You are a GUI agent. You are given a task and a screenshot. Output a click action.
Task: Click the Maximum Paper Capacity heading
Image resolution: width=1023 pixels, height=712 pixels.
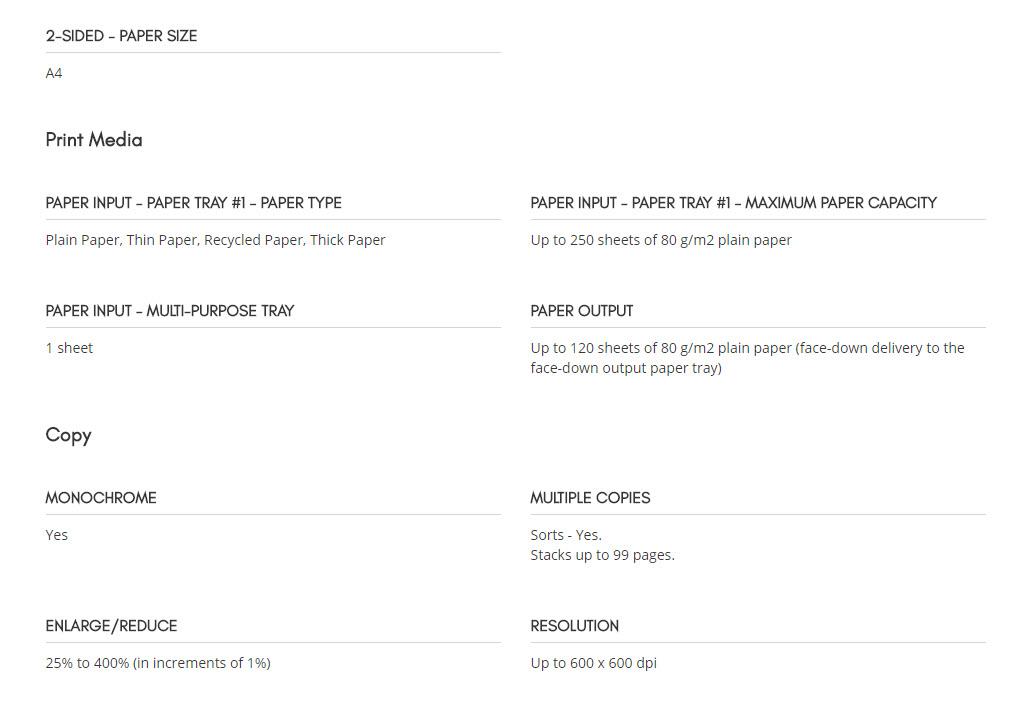pyautogui.click(x=733, y=203)
